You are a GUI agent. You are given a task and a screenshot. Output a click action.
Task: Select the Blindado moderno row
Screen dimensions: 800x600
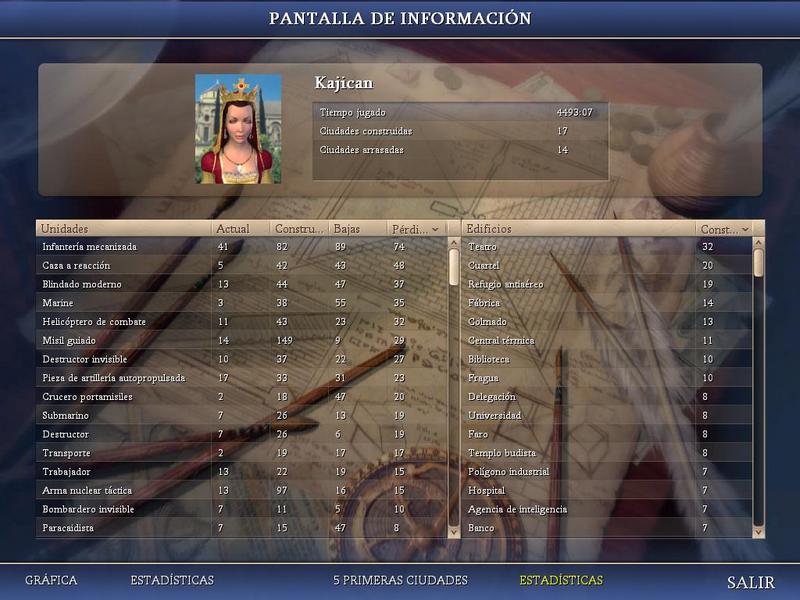pyautogui.click(x=242, y=284)
